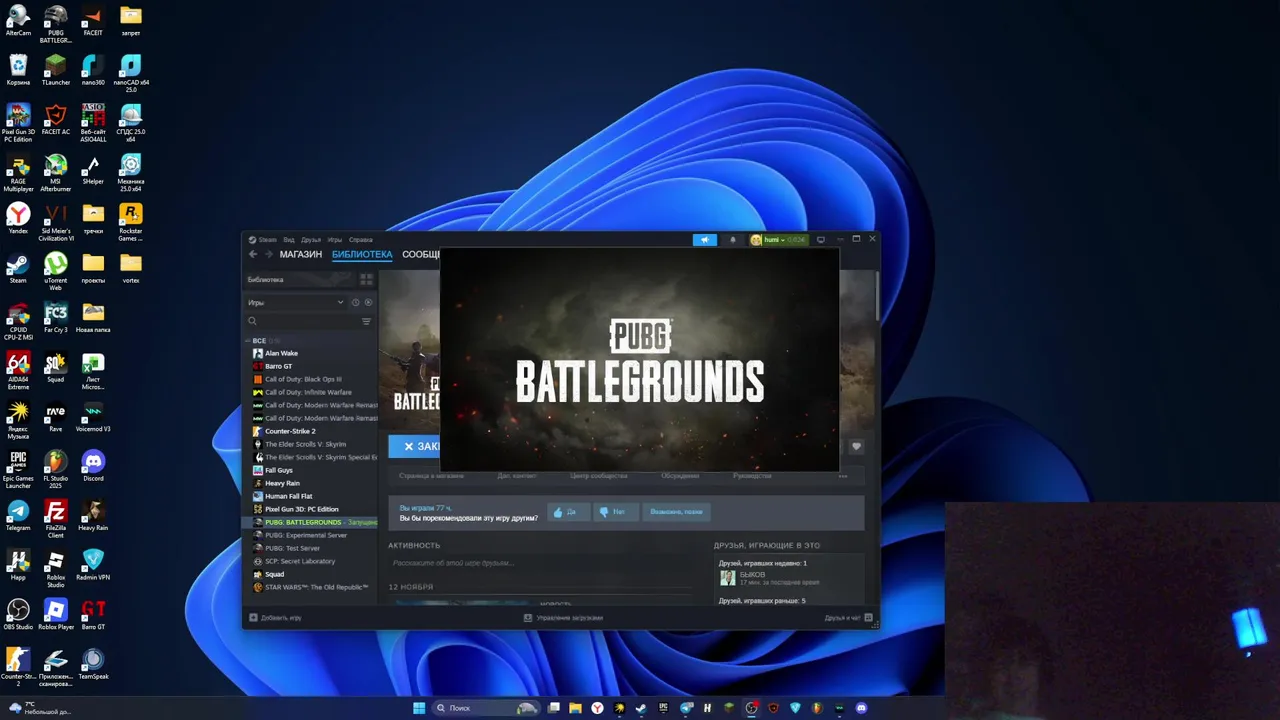Recommend the game with the Да button
The image size is (1280, 720).
pos(567,512)
